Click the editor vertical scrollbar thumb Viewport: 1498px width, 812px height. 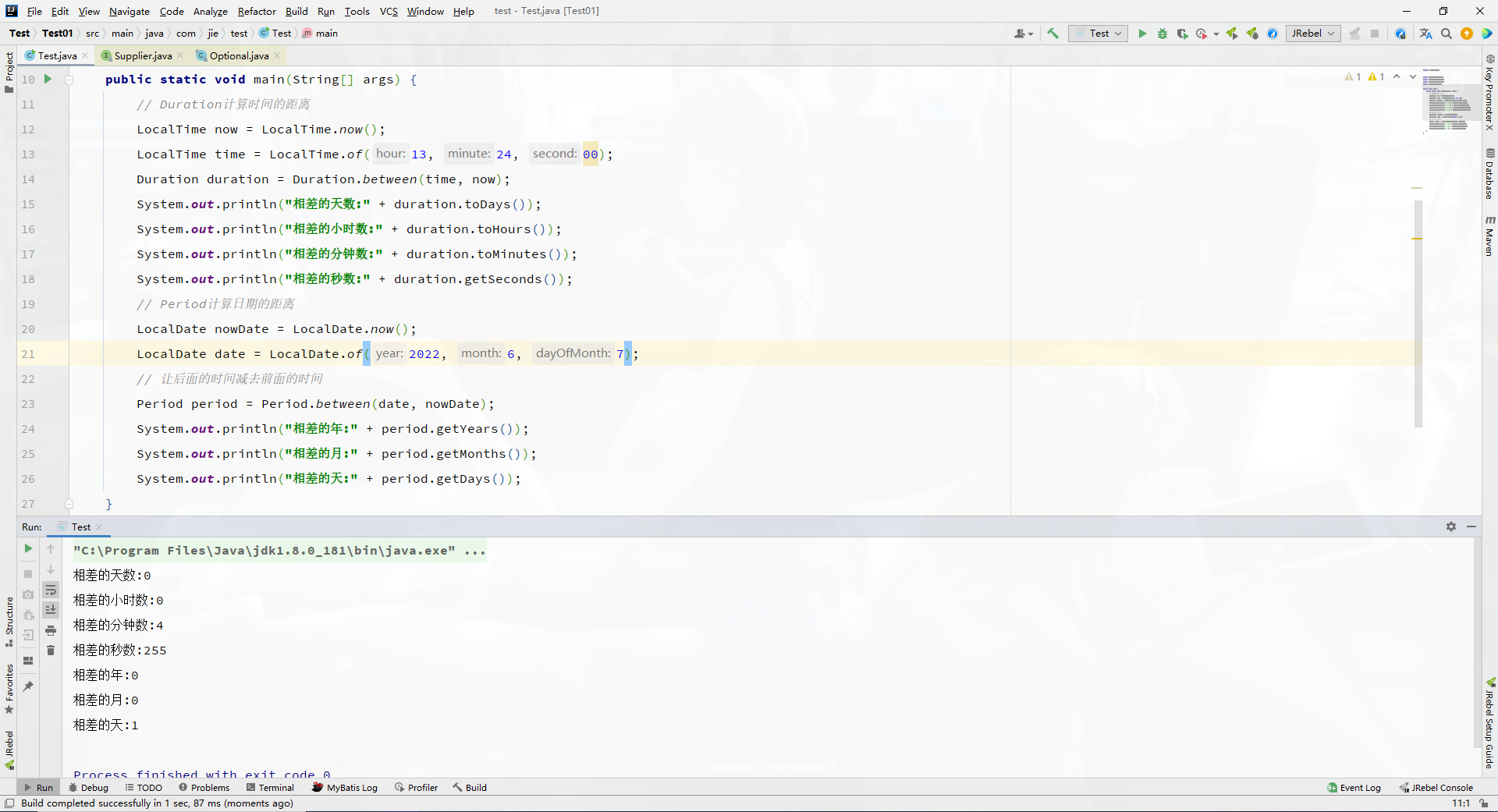(1418, 314)
